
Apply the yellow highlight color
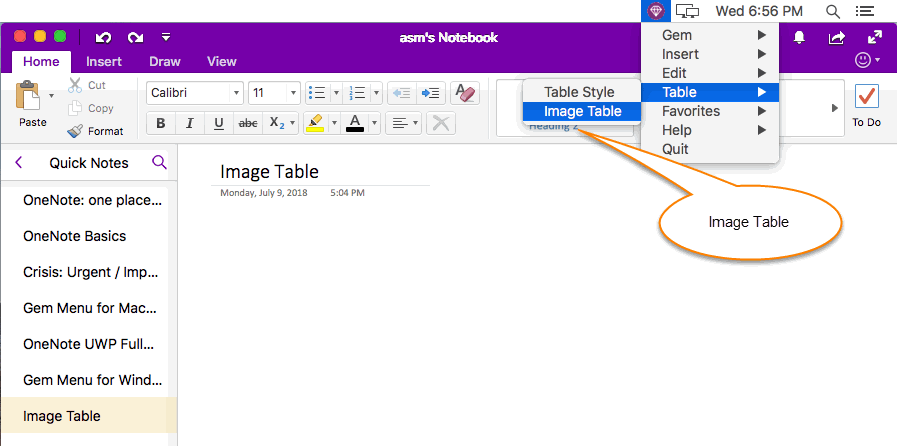pyautogui.click(x=315, y=123)
